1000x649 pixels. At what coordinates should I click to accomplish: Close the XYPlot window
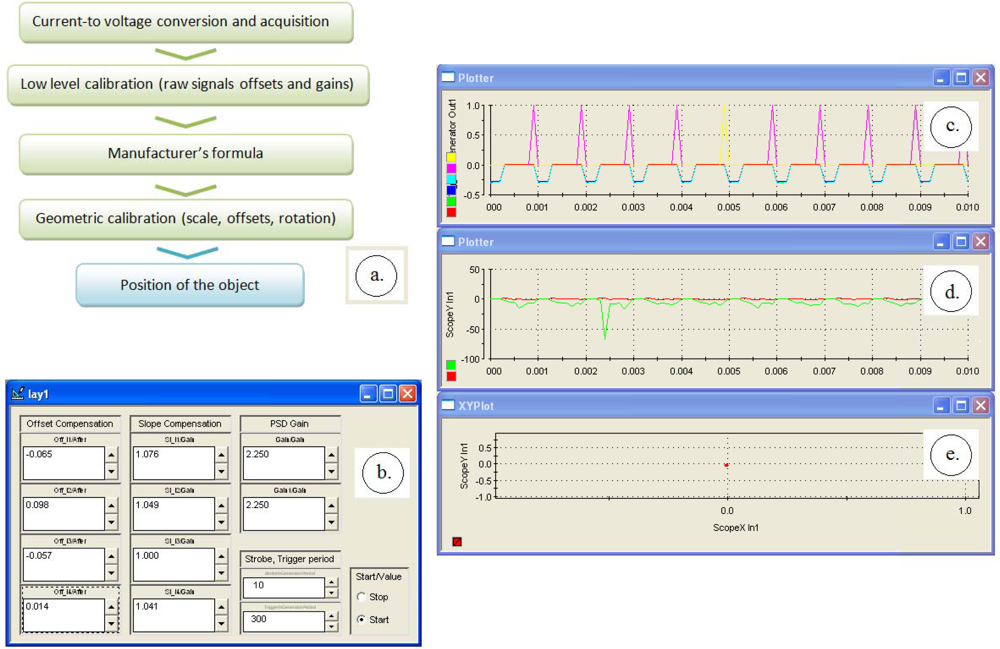click(x=981, y=405)
